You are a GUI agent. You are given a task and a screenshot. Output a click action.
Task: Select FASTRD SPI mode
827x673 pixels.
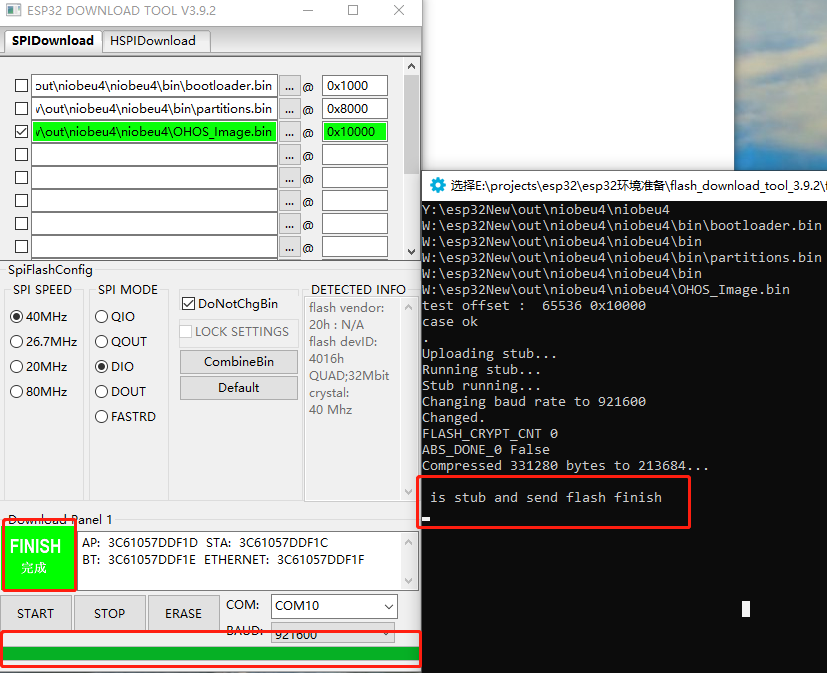point(101,417)
